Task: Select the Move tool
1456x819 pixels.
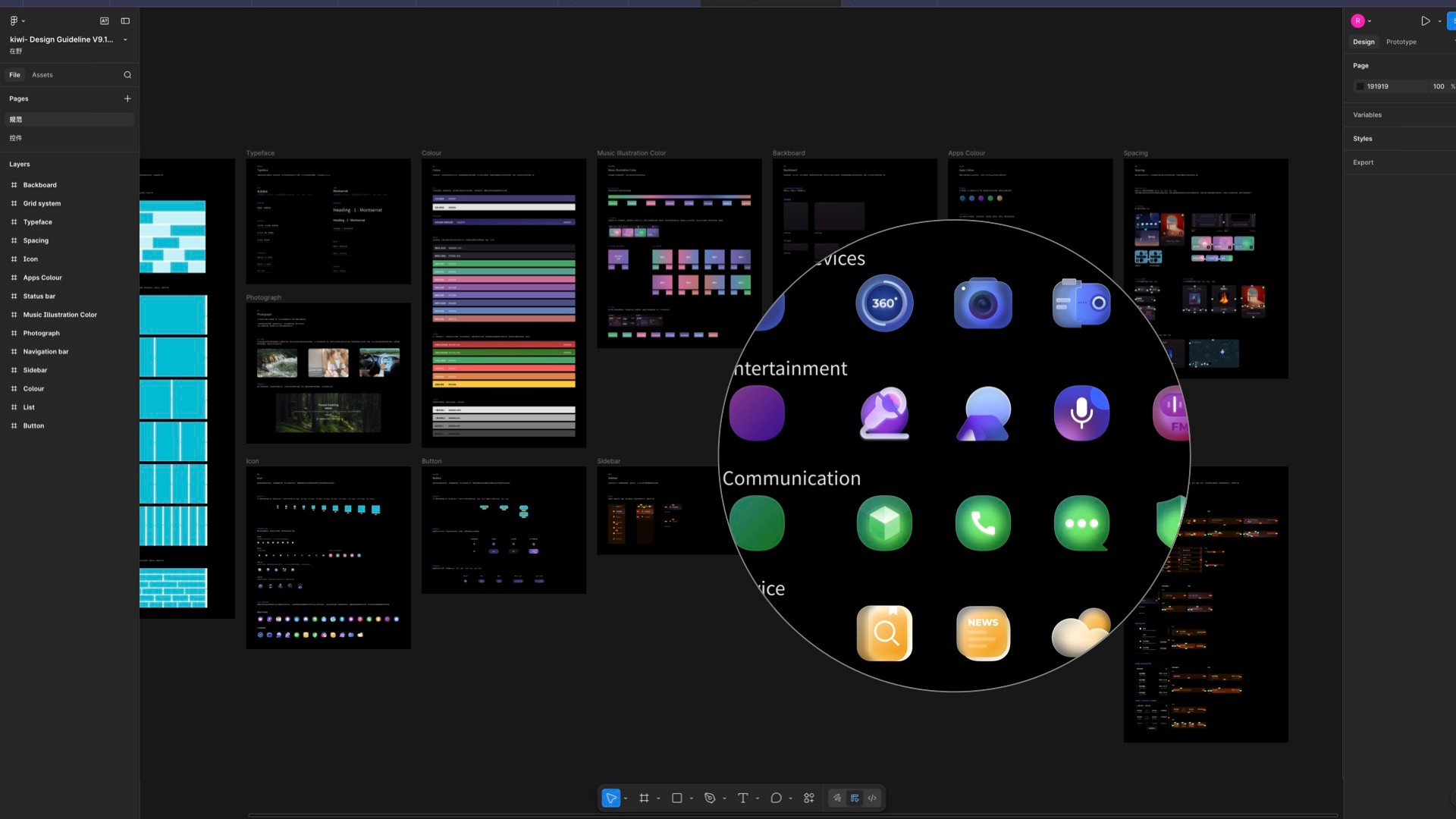Action: click(610, 798)
